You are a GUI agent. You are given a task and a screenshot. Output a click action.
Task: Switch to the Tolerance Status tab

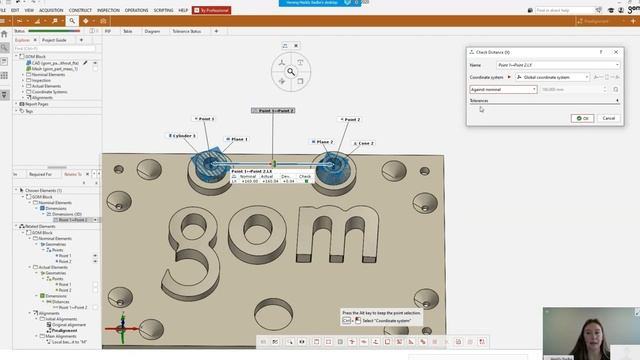(187, 31)
